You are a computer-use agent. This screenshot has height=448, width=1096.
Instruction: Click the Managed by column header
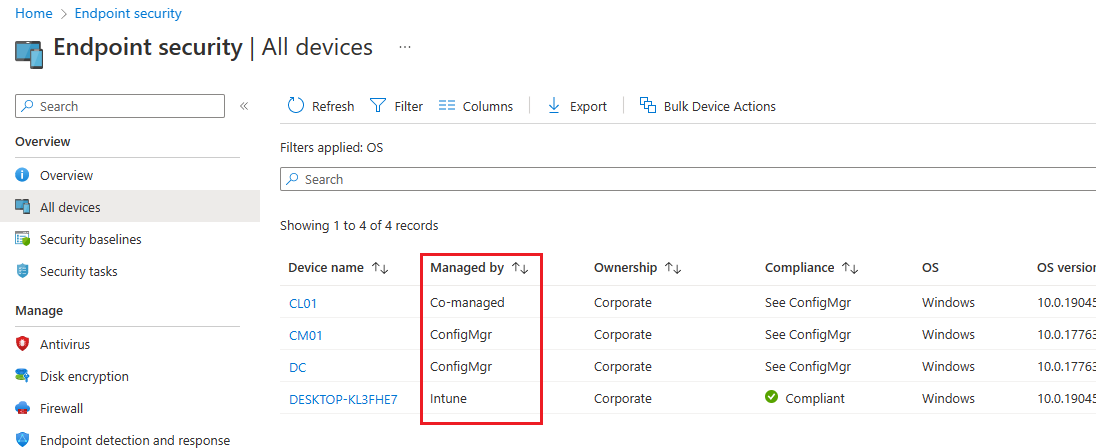(467, 268)
